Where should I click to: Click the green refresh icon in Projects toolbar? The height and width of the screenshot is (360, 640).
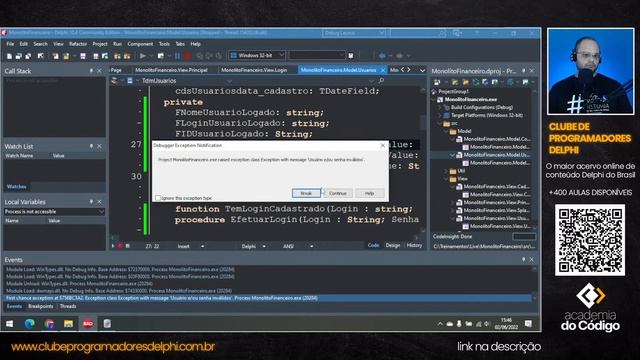(476, 82)
